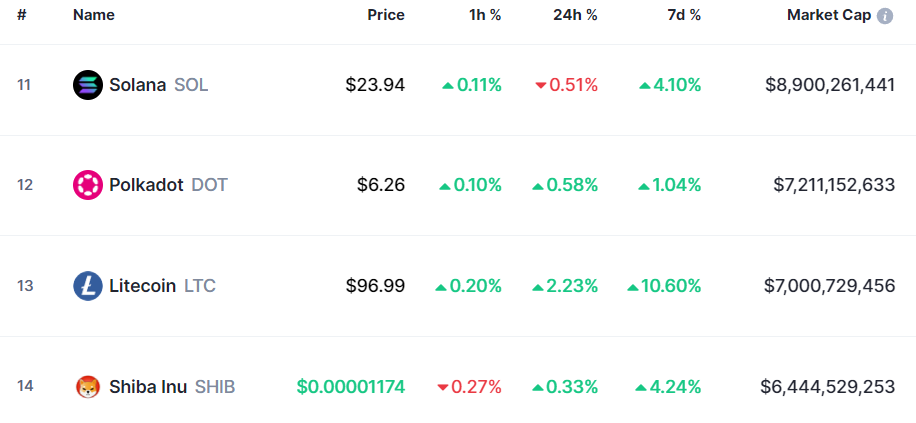Open the Shiba Inu name link
The height and width of the screenshot is (423, 916).
click(148, 387)
